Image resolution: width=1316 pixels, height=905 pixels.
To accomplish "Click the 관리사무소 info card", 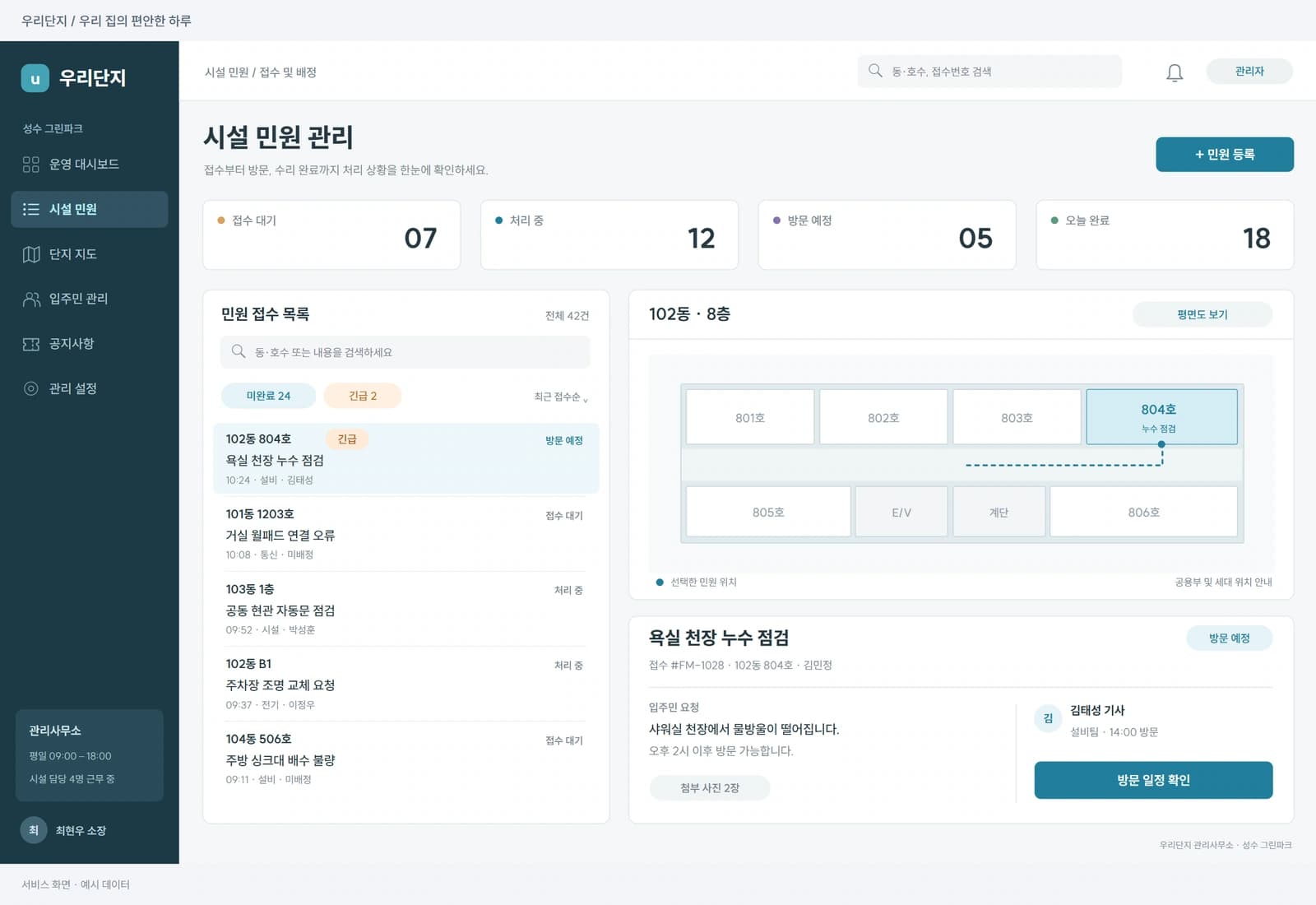I will 90,755.
